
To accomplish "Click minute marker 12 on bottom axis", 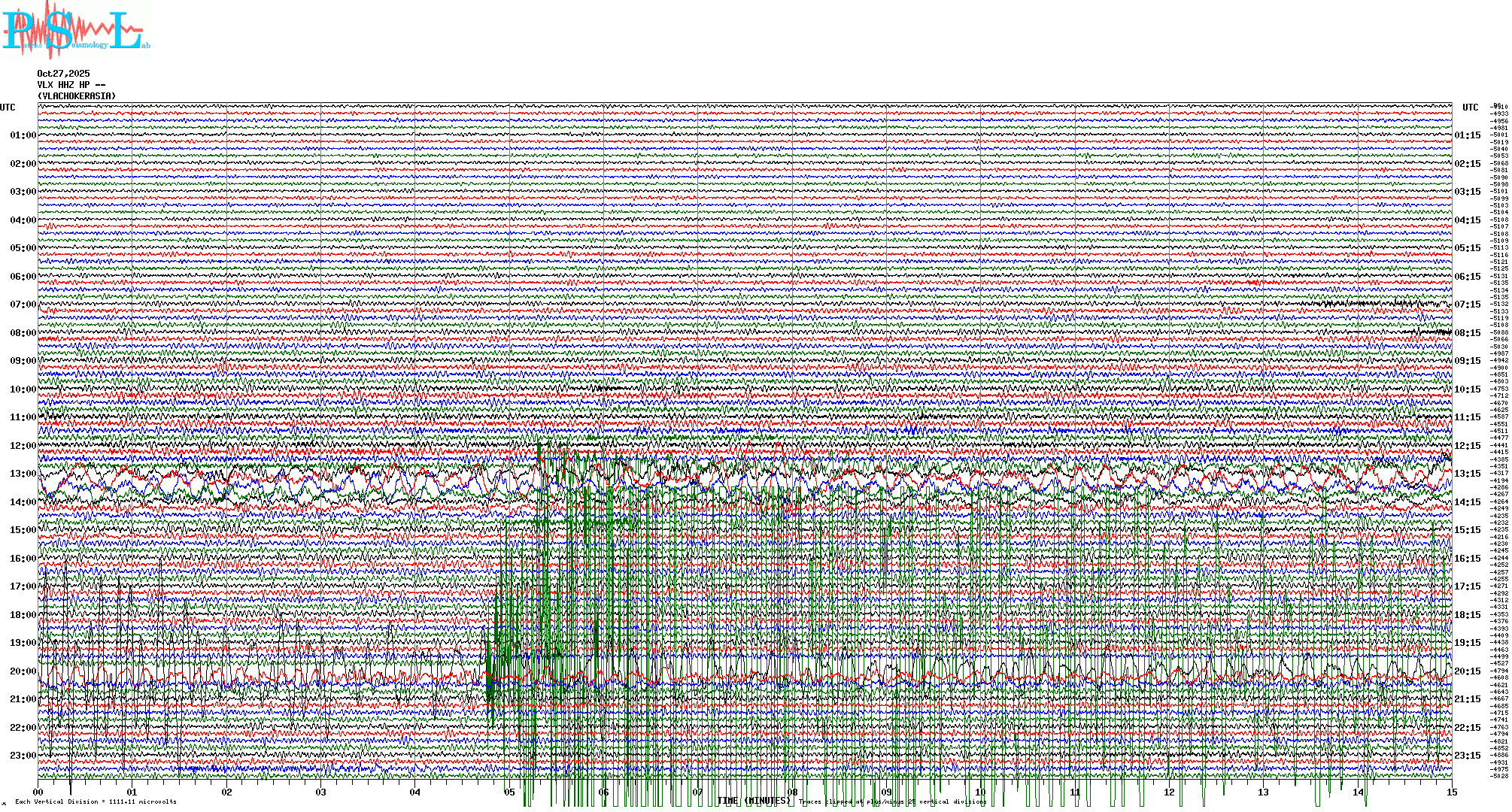I will click(x=1169, y=792).
